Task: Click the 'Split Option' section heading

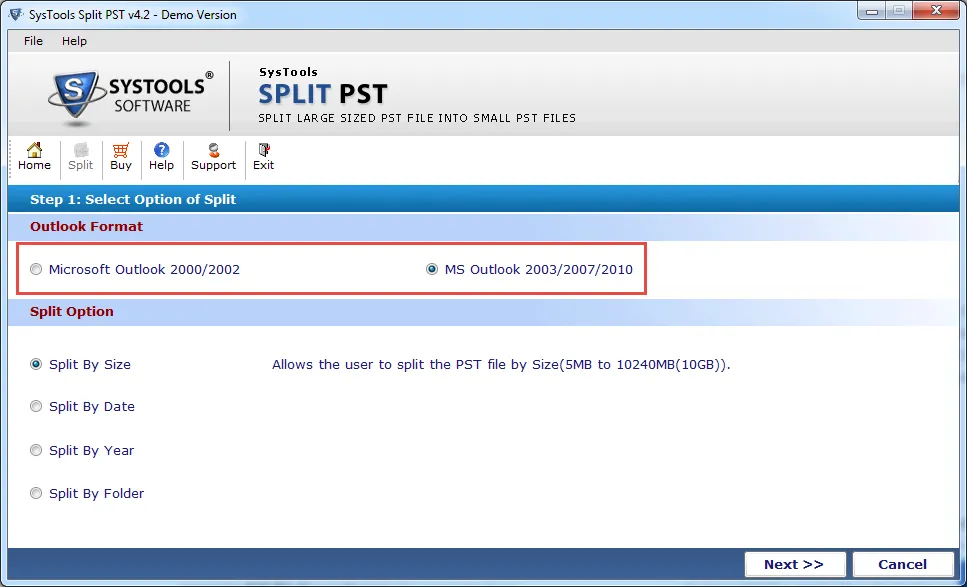Action: click(72, 311)
